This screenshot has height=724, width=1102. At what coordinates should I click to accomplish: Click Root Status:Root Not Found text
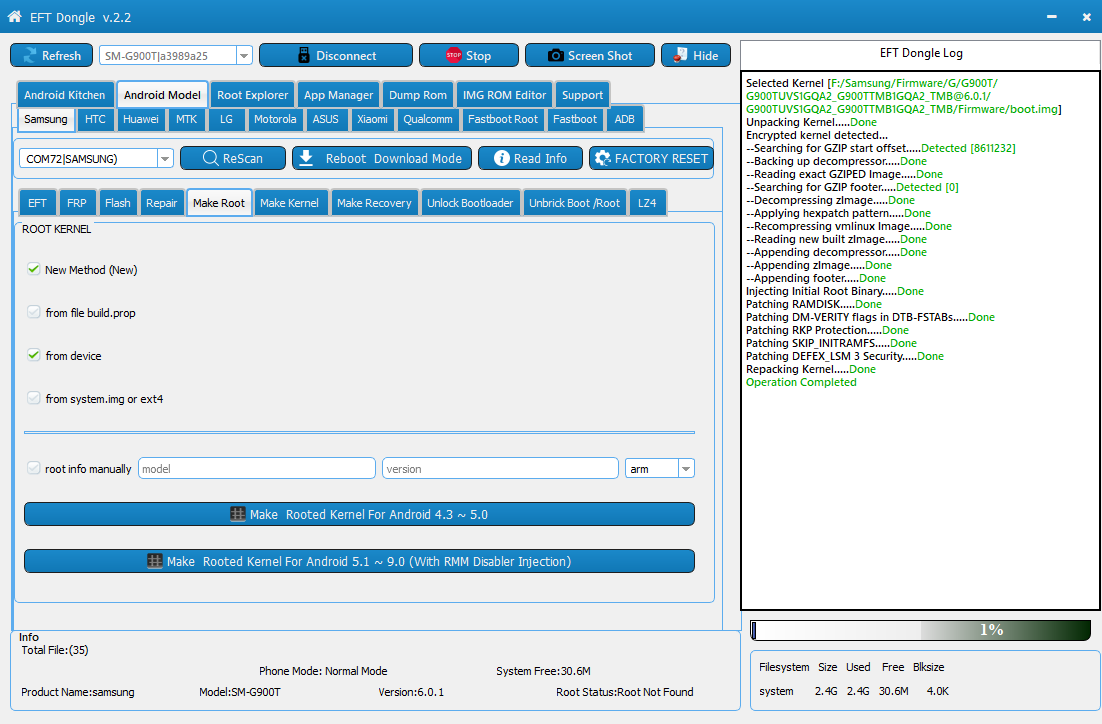625,692
